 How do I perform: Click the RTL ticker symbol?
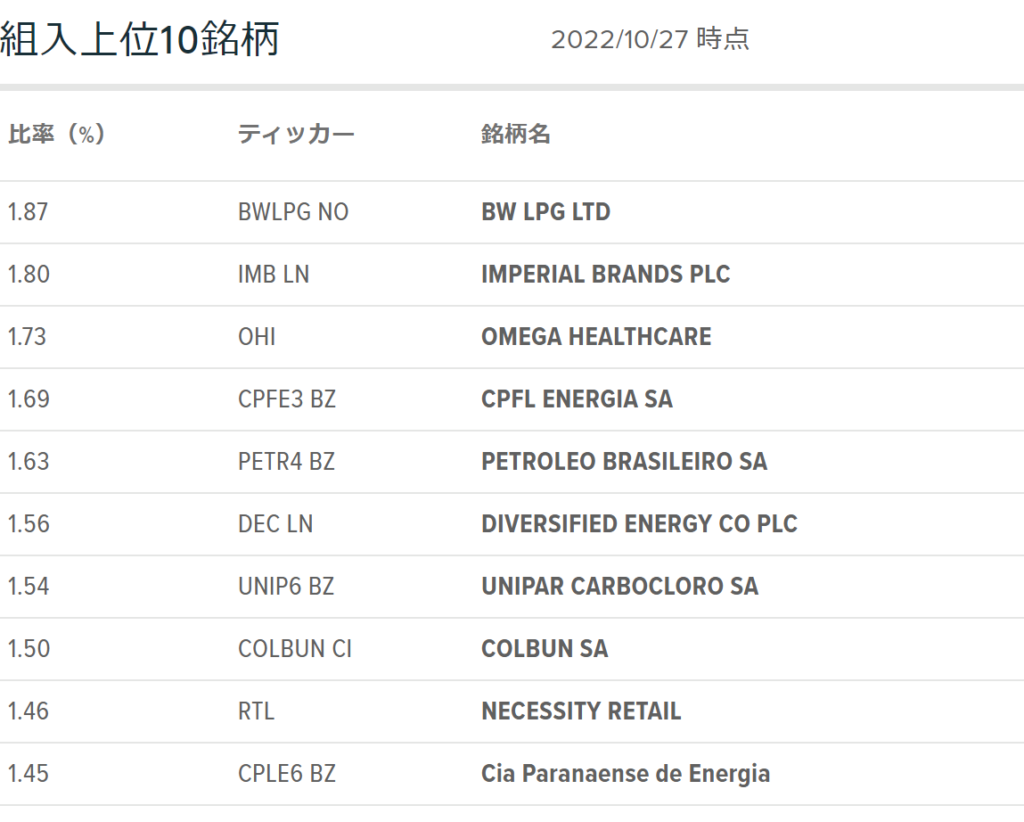pyautogui.click(x=256, y=711)
